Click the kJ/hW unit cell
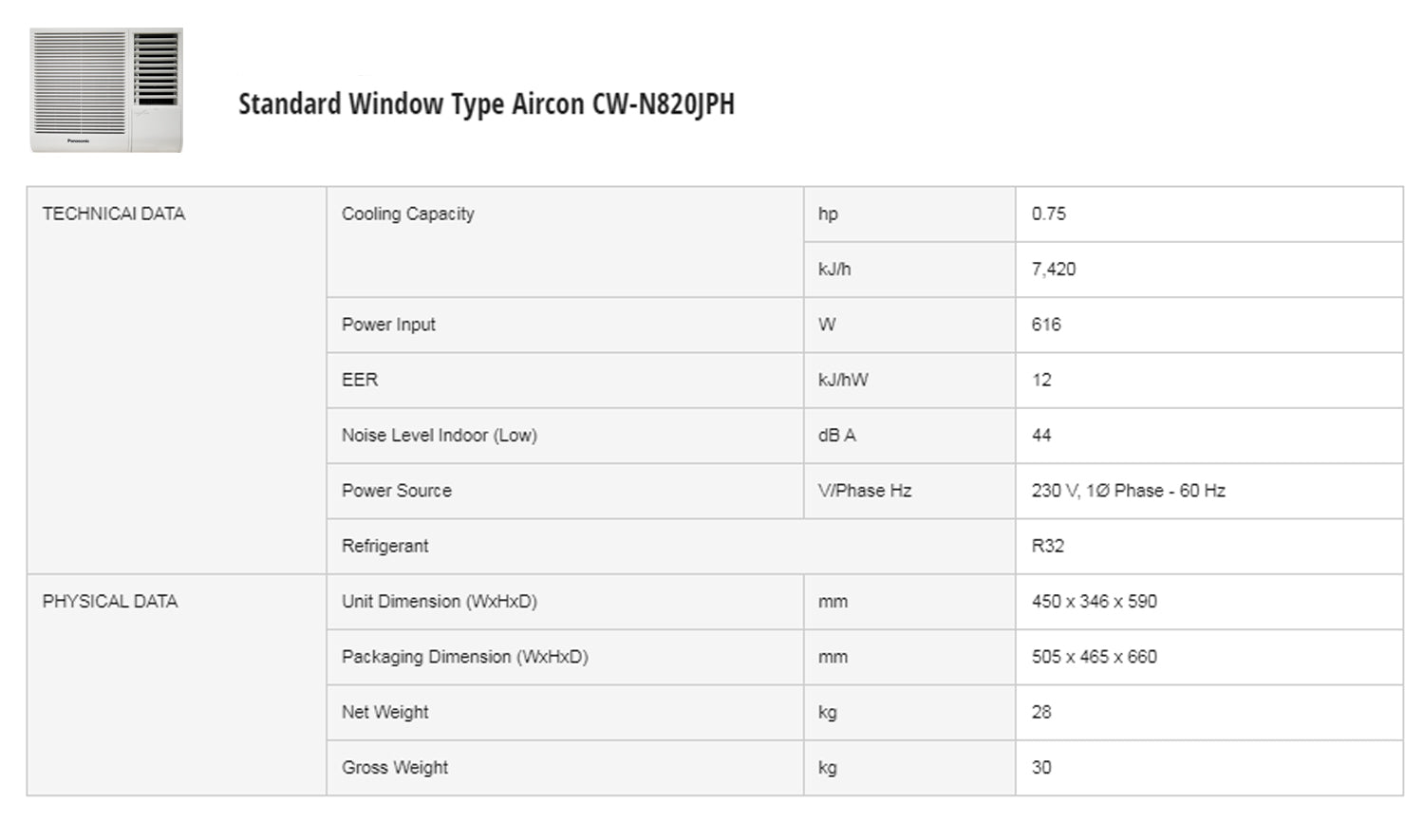 point(843,380)
